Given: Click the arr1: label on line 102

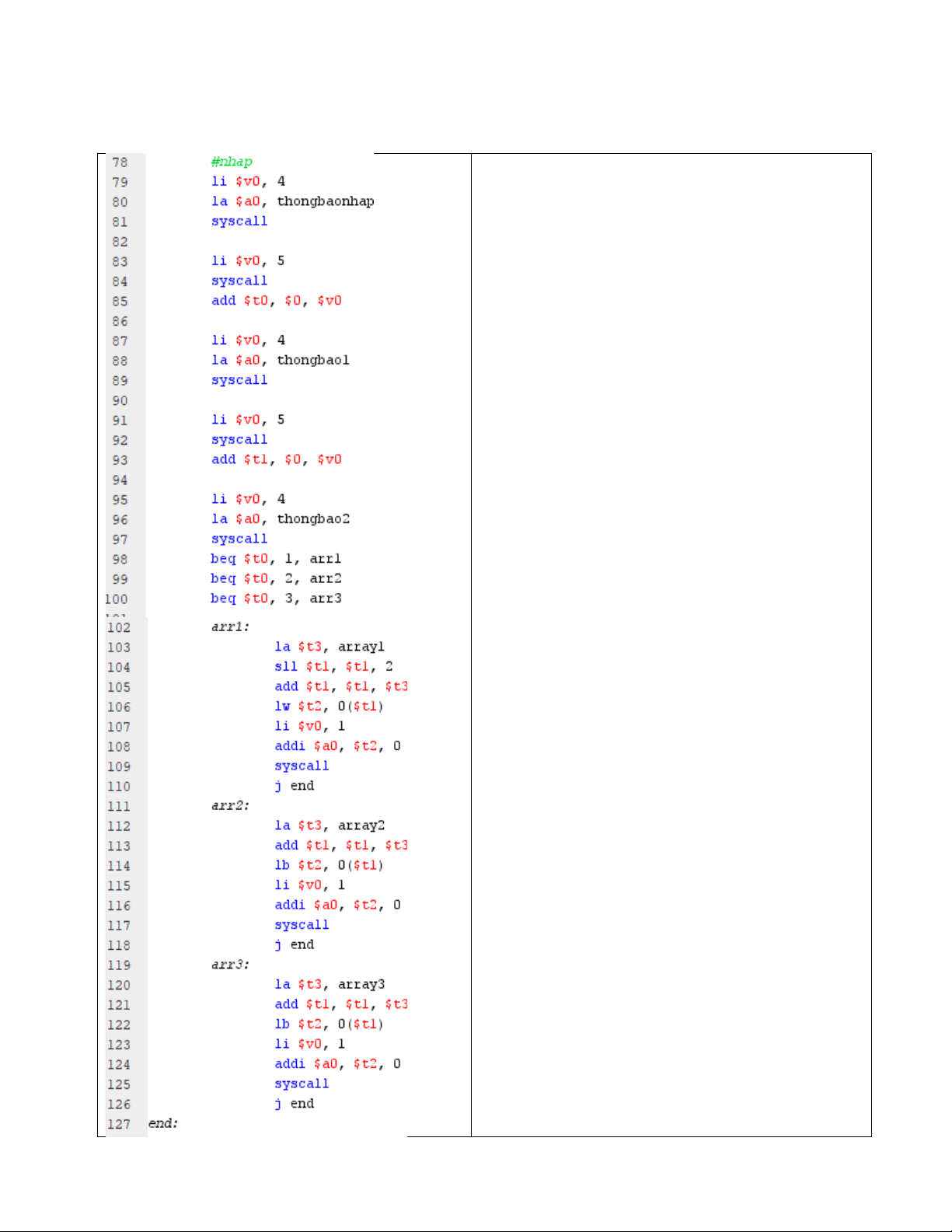Looking at the screenshot, I should pos(230,626).
